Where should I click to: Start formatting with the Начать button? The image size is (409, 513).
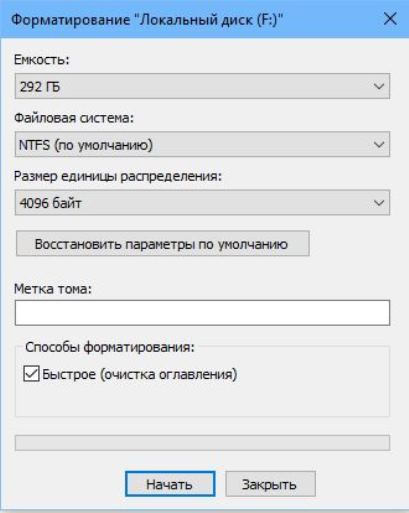(170, 484)
